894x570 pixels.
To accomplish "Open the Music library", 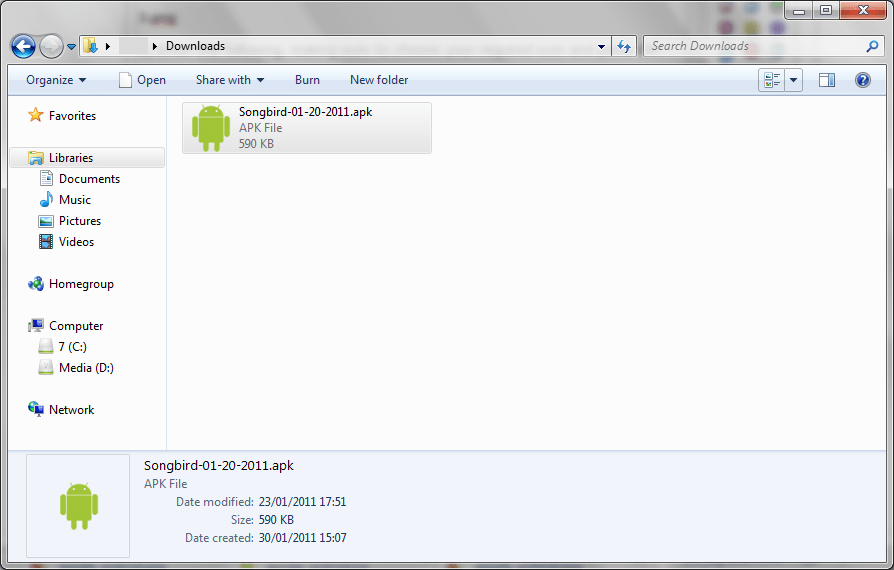I will pos(75,200).
